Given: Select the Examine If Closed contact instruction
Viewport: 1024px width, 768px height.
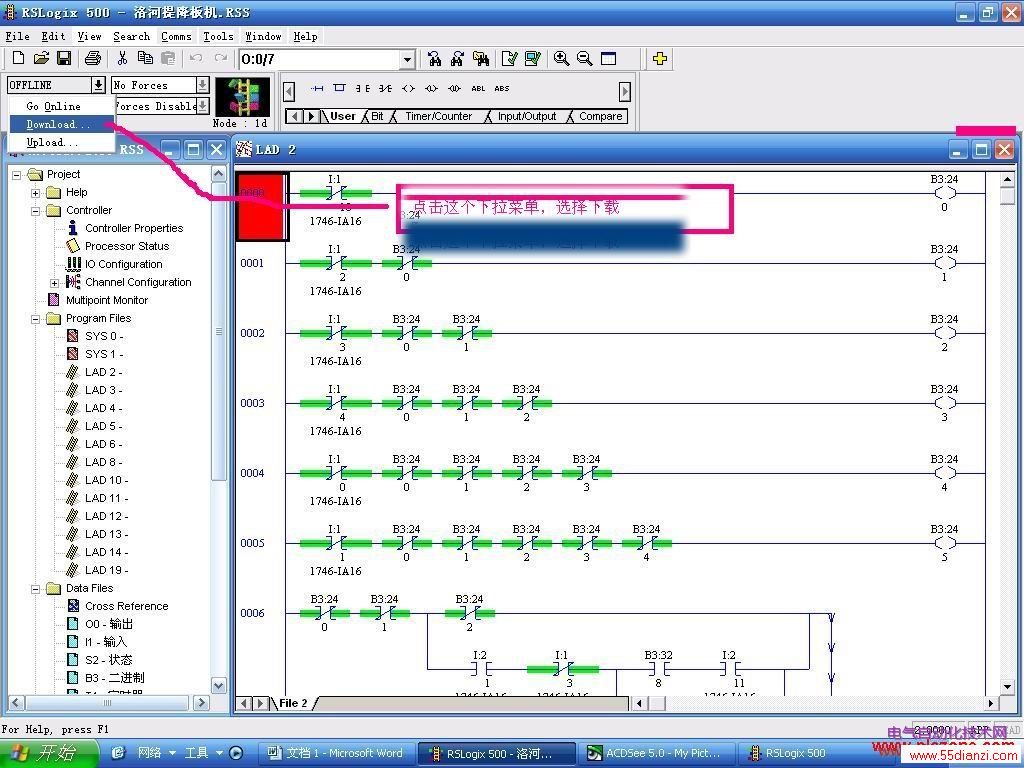Looking at the screenshot, I should (362, 88).
